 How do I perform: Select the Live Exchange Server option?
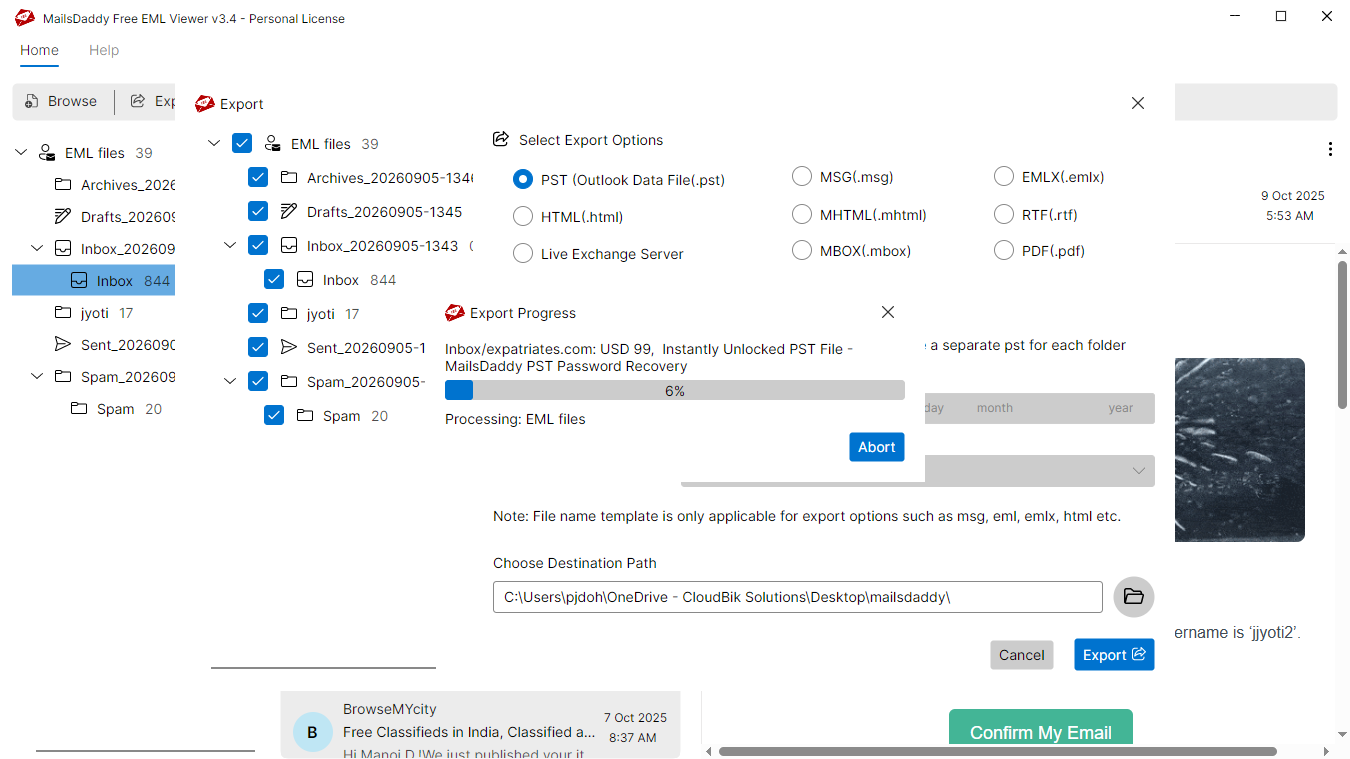tap(523, 253)
